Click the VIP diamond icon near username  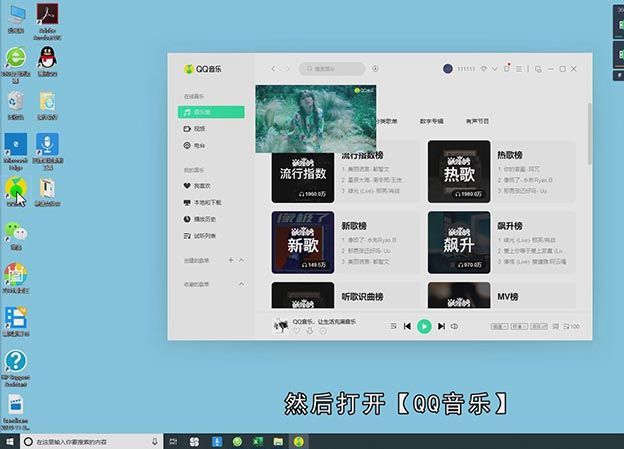pos(484,69)
